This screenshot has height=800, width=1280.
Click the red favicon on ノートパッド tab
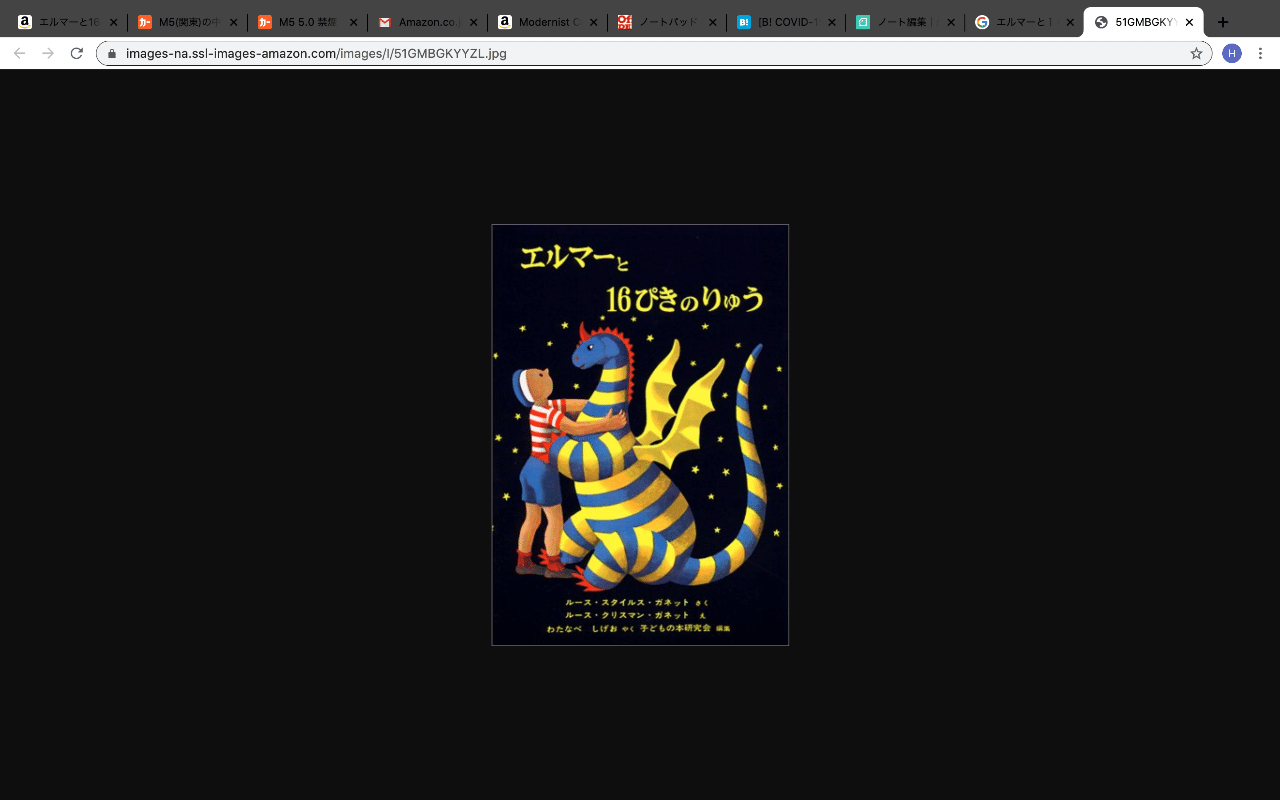click(625, 22)
